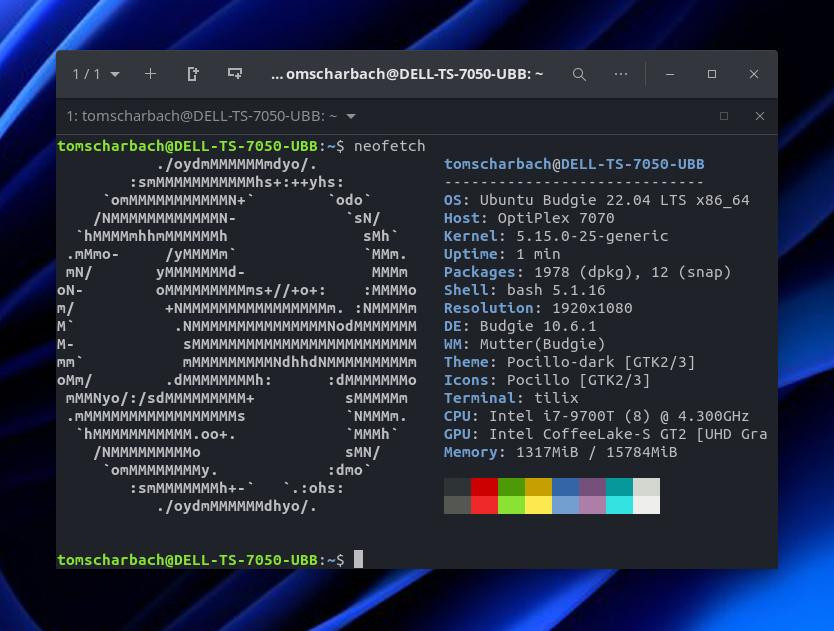Click the cursor at the bottom shell prompt
Viewport: 834px width, 631px height.
[358, 559]
